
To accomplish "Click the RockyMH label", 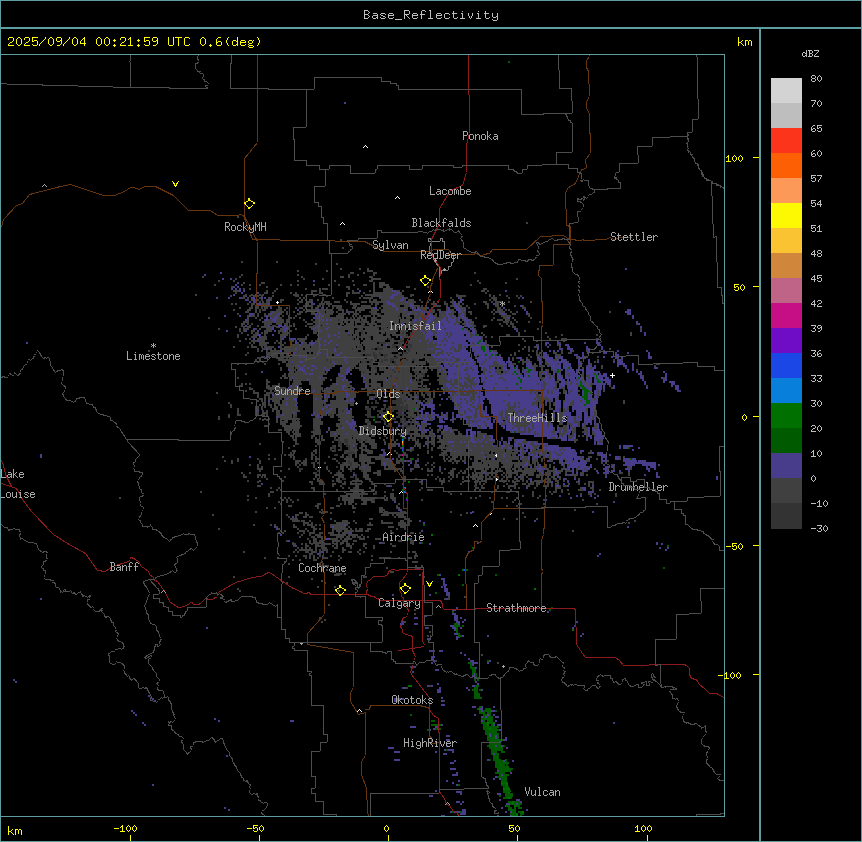I will tap(245, 227).
